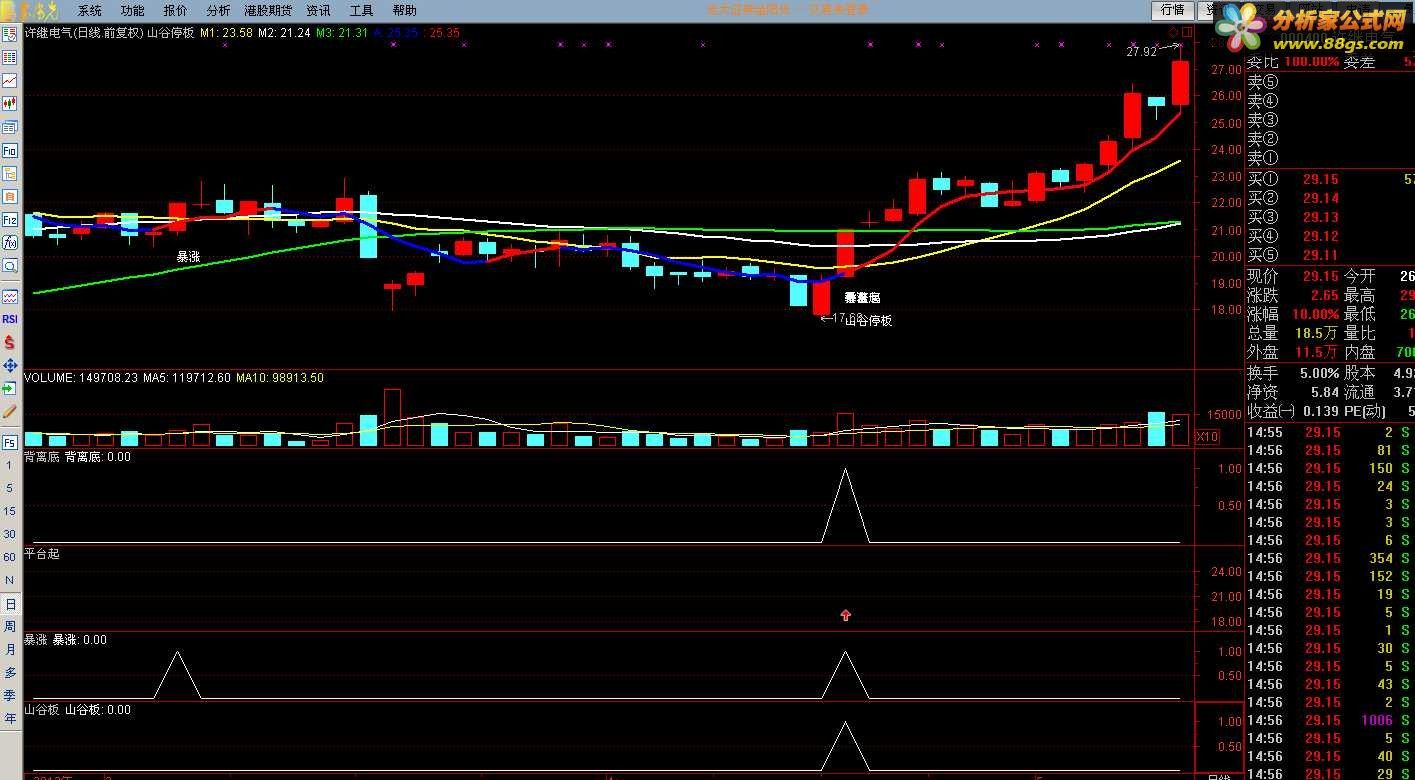Open the 分析 menu
Screen dimensions: 1415x780
pos(218,11)
